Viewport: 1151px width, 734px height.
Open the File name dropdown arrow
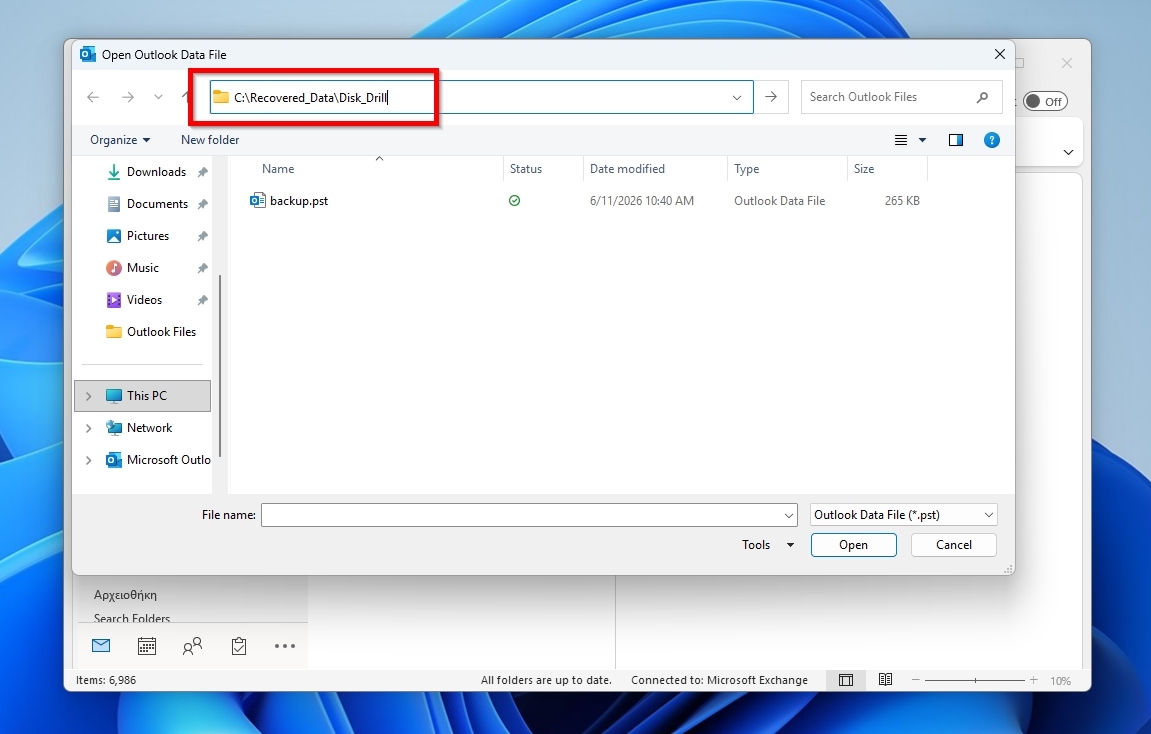pyautogui.click(x=789, y=515)
